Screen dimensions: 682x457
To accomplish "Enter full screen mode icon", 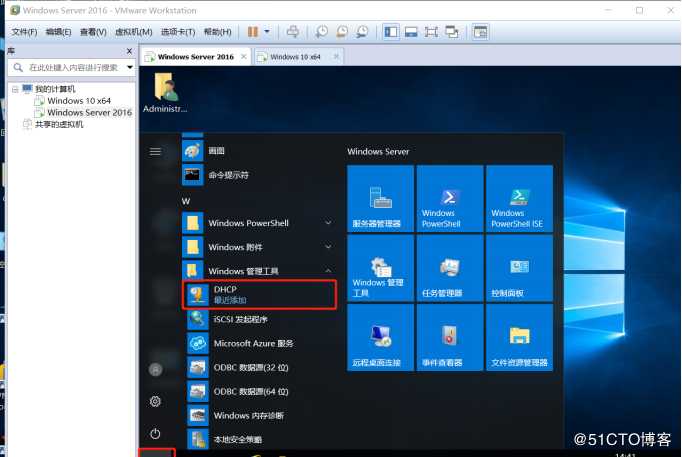I will (431, 32).
